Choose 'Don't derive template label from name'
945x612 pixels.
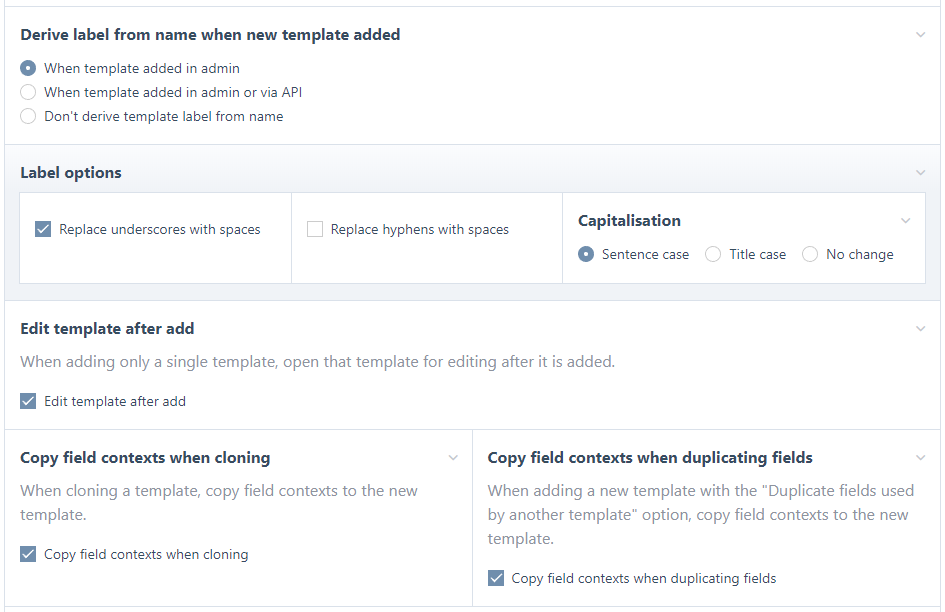pos(28,116)
